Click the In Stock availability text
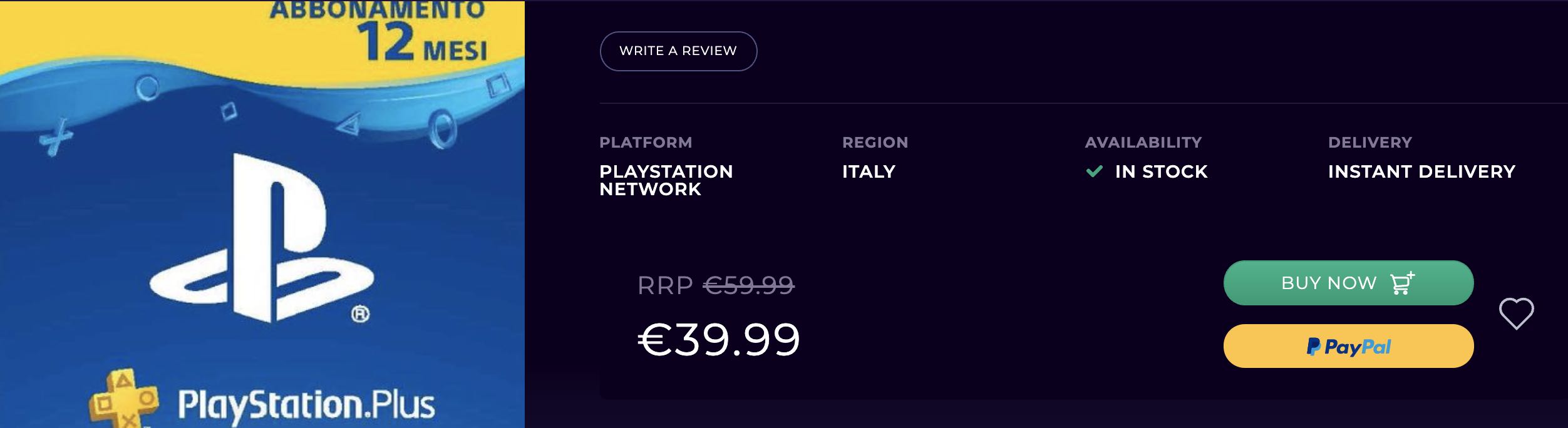The width and height of the screenshot is (1568, 428). 1161,171
